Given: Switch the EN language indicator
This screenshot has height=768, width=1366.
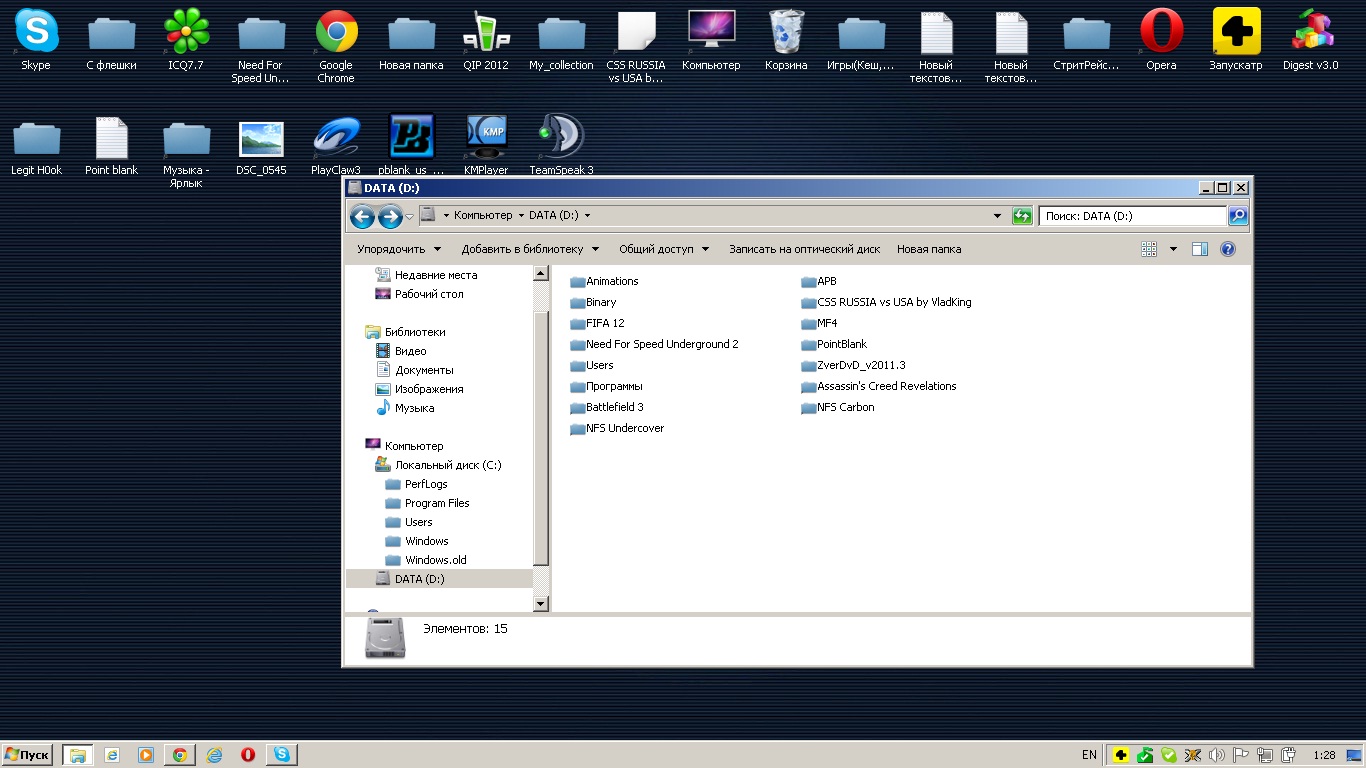Looking at the screenshot, I should [1089, 755].
